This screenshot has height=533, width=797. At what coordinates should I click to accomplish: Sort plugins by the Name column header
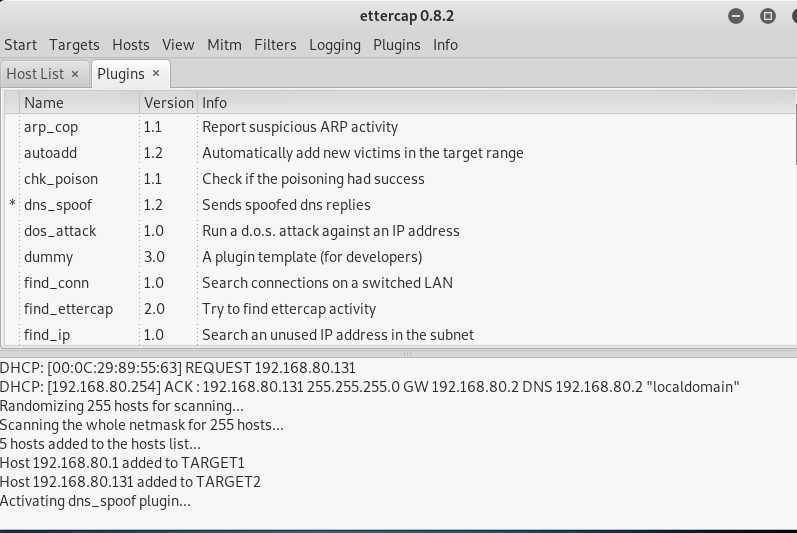click(79, 103)
